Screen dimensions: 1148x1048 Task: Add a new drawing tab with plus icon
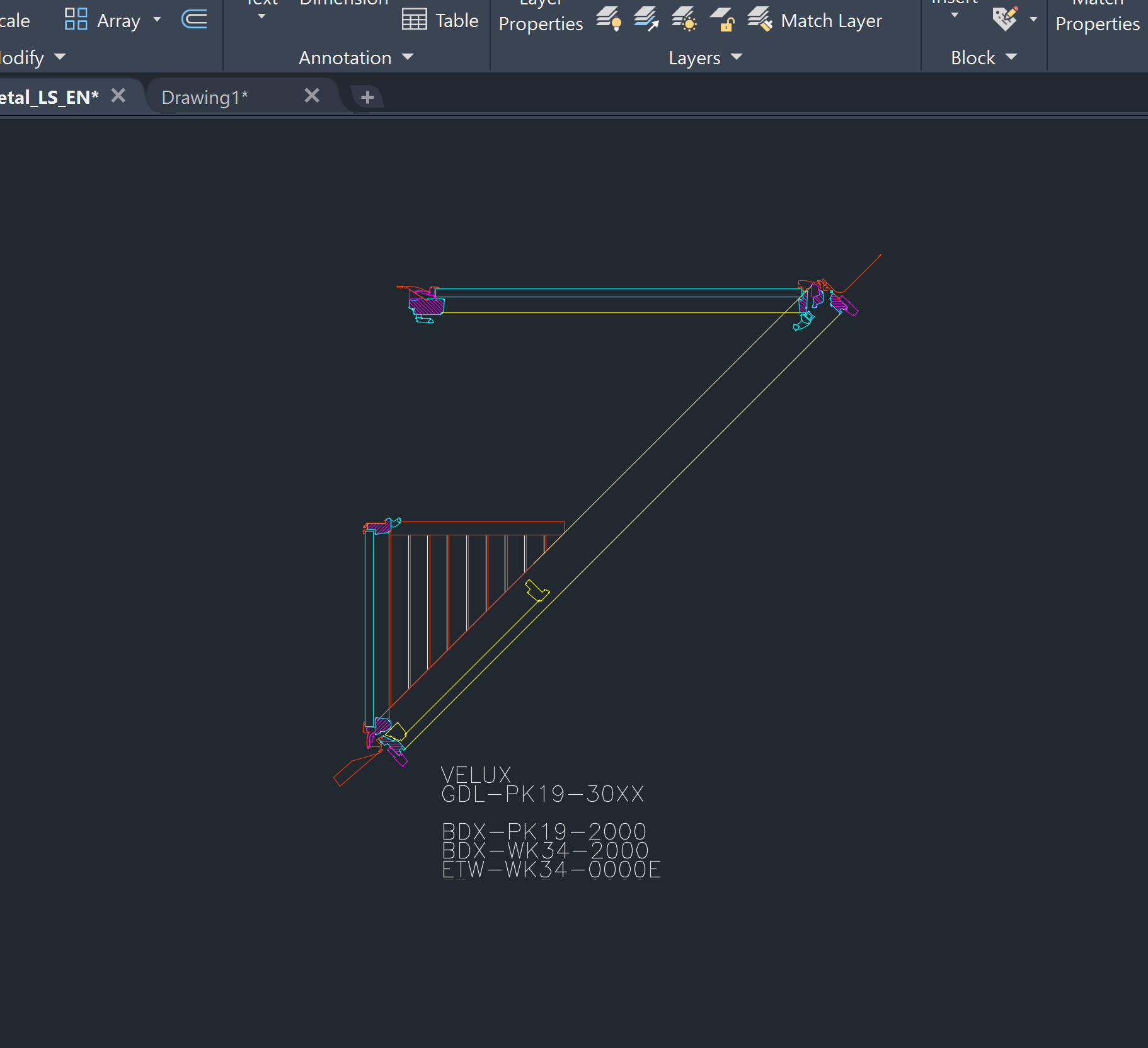tap(368, 97)
